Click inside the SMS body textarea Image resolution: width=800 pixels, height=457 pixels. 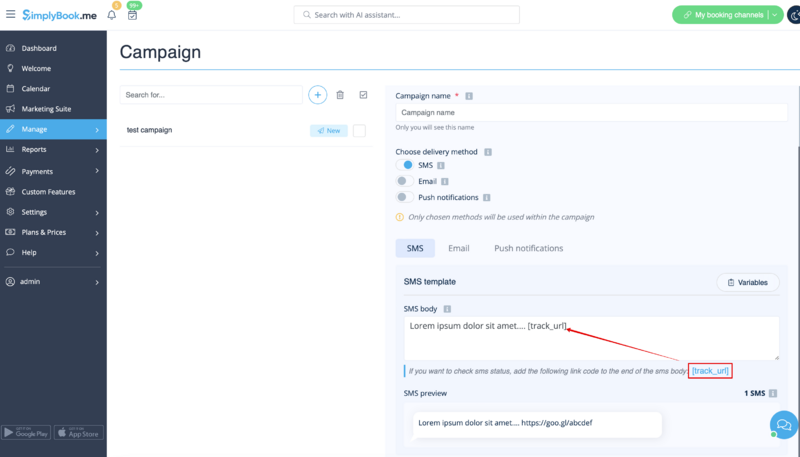tap(591, 338)
